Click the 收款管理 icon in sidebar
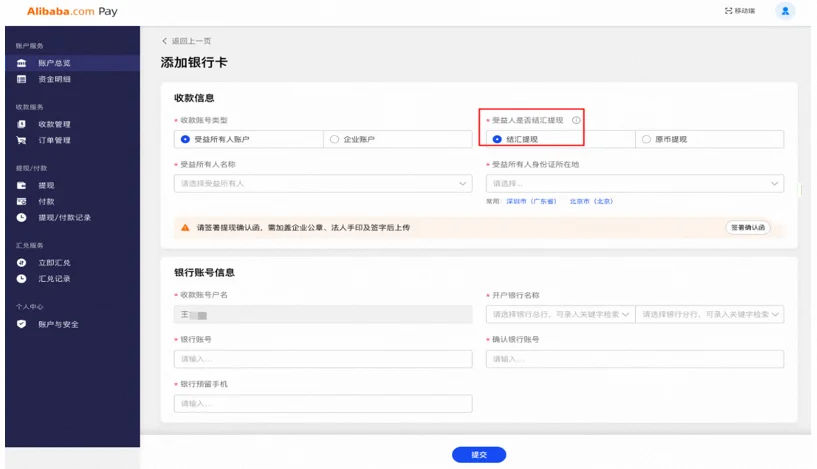The image size is (817, 469). coord(21,124)
